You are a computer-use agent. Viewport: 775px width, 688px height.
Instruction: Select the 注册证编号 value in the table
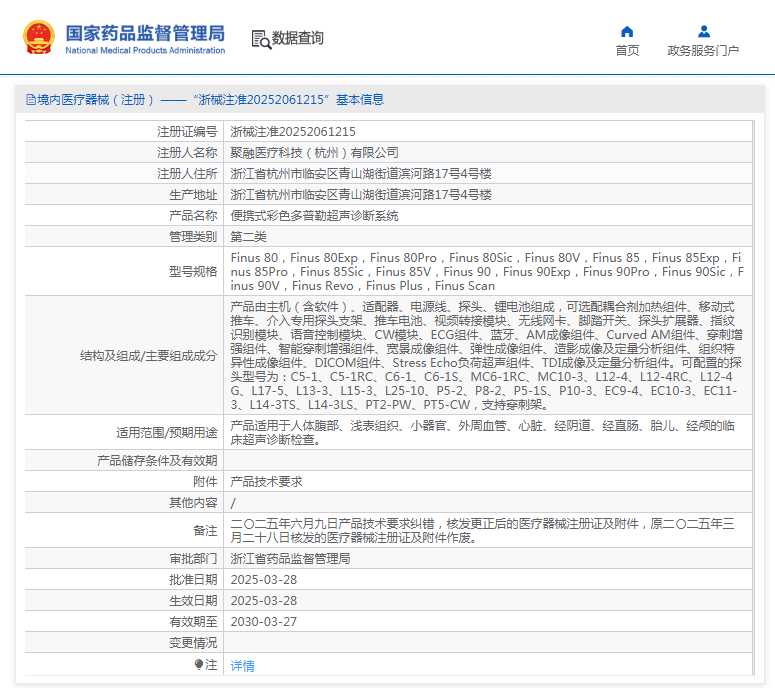(293, 131)
